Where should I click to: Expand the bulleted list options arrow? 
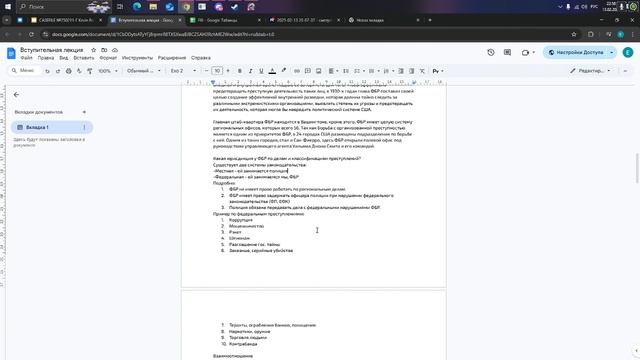coord(378,71)
